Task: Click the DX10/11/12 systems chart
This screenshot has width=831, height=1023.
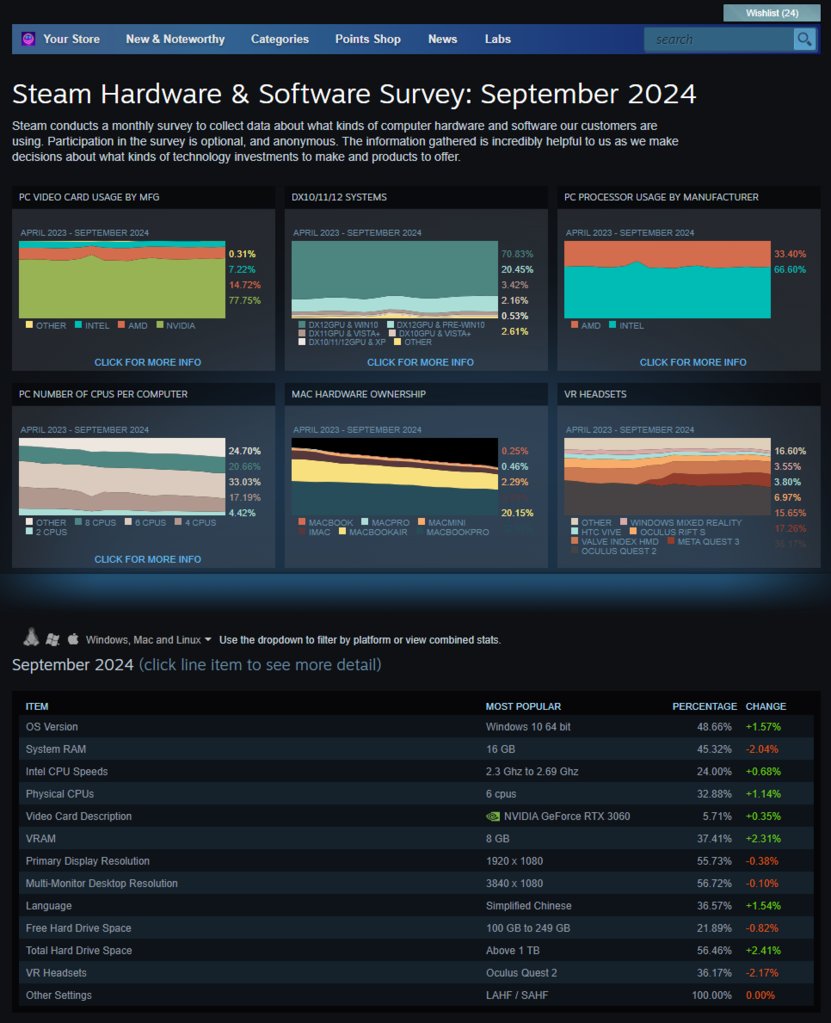Action: click(395, 279)
